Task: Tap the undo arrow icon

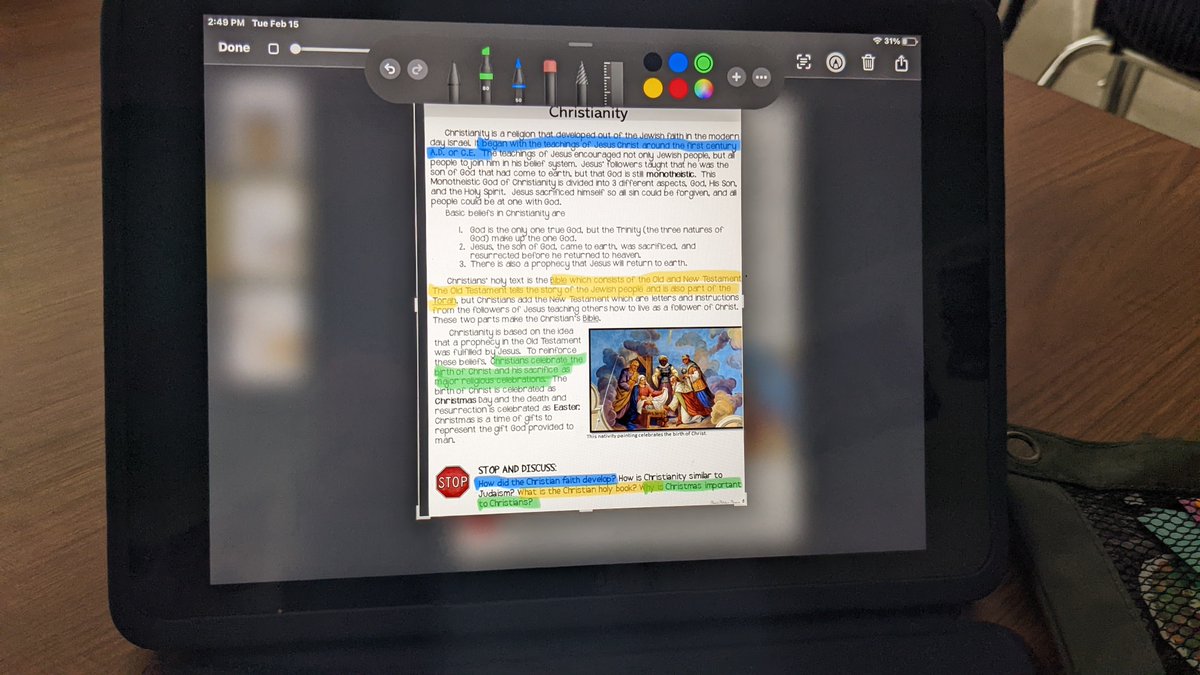Action: point(390,67)
